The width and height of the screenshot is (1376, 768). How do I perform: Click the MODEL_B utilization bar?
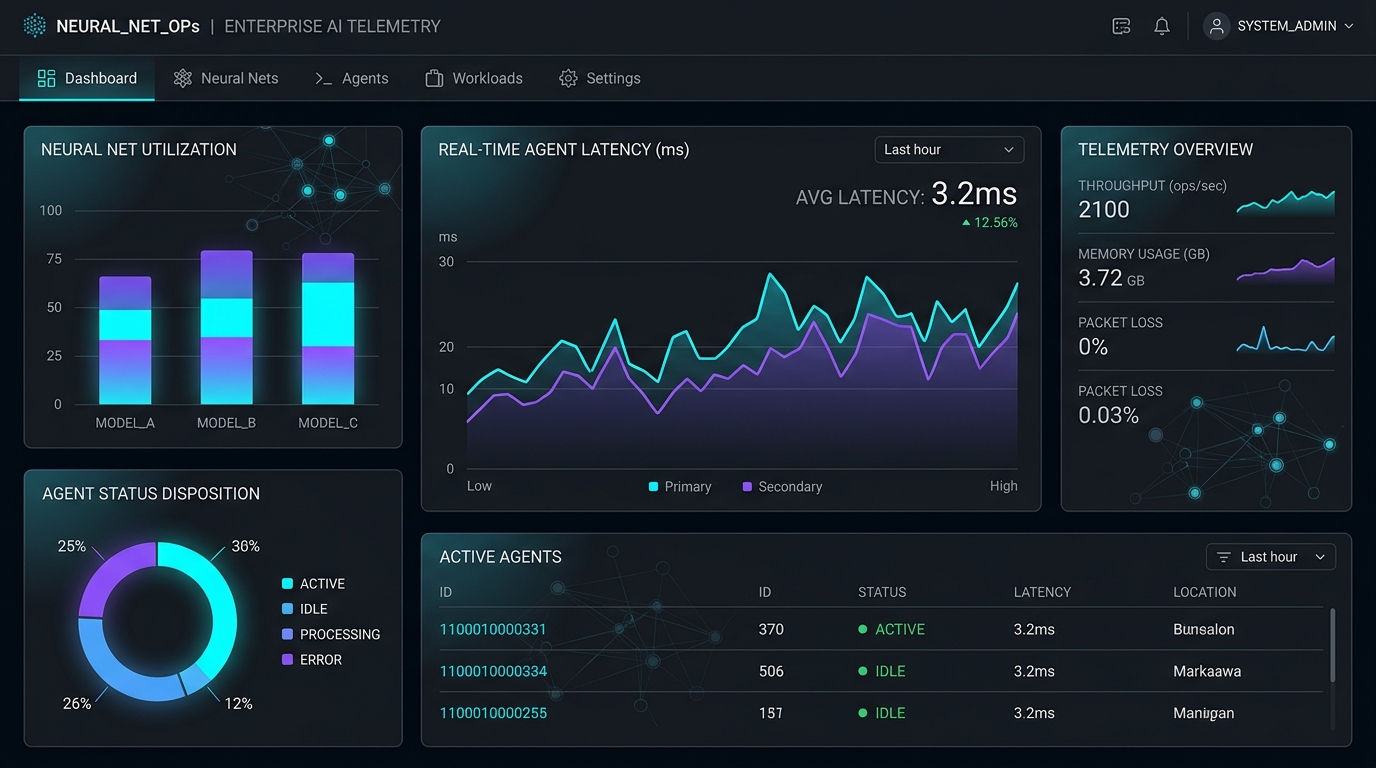click(226, 327)
